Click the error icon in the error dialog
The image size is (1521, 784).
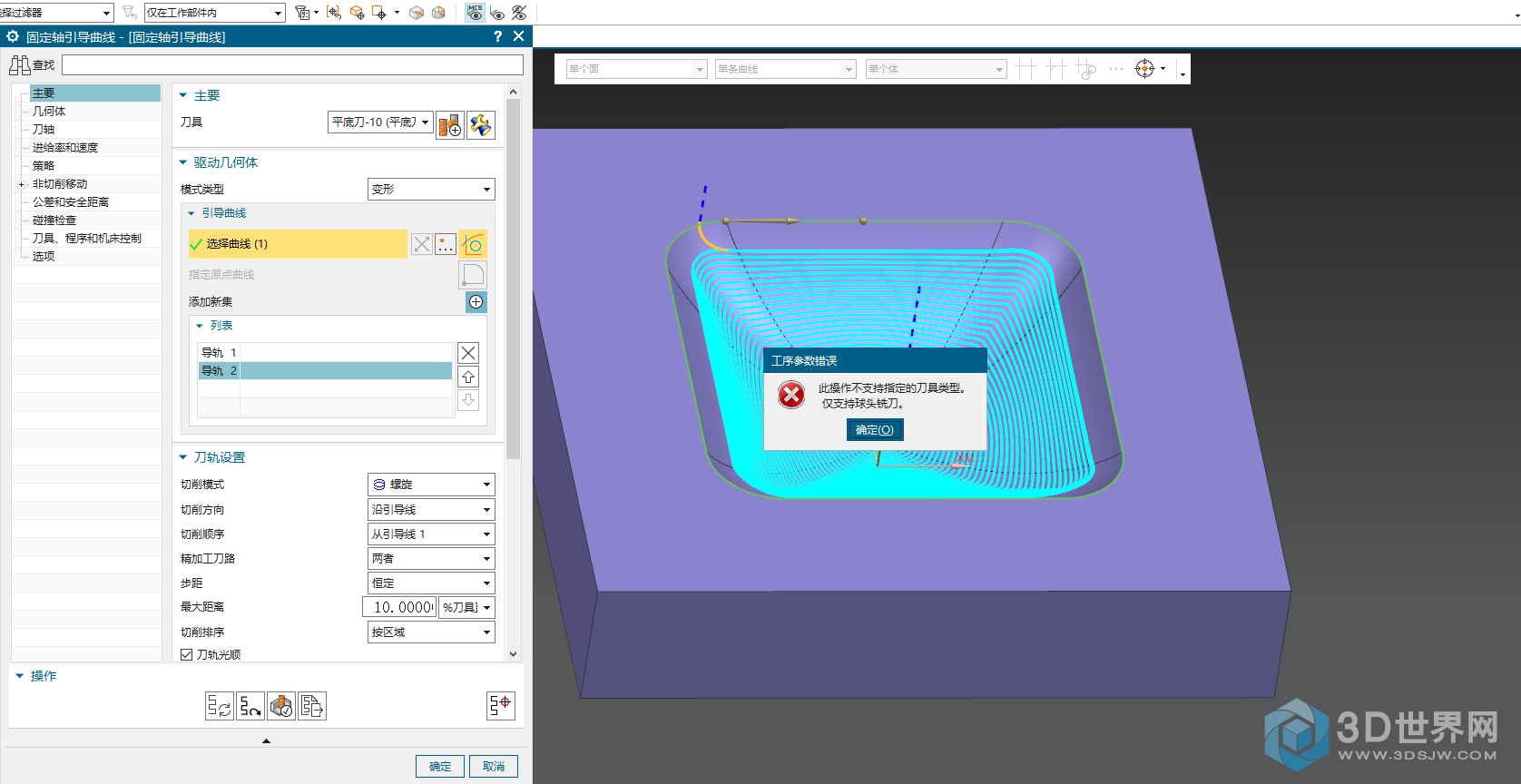(x=791, y=395)
